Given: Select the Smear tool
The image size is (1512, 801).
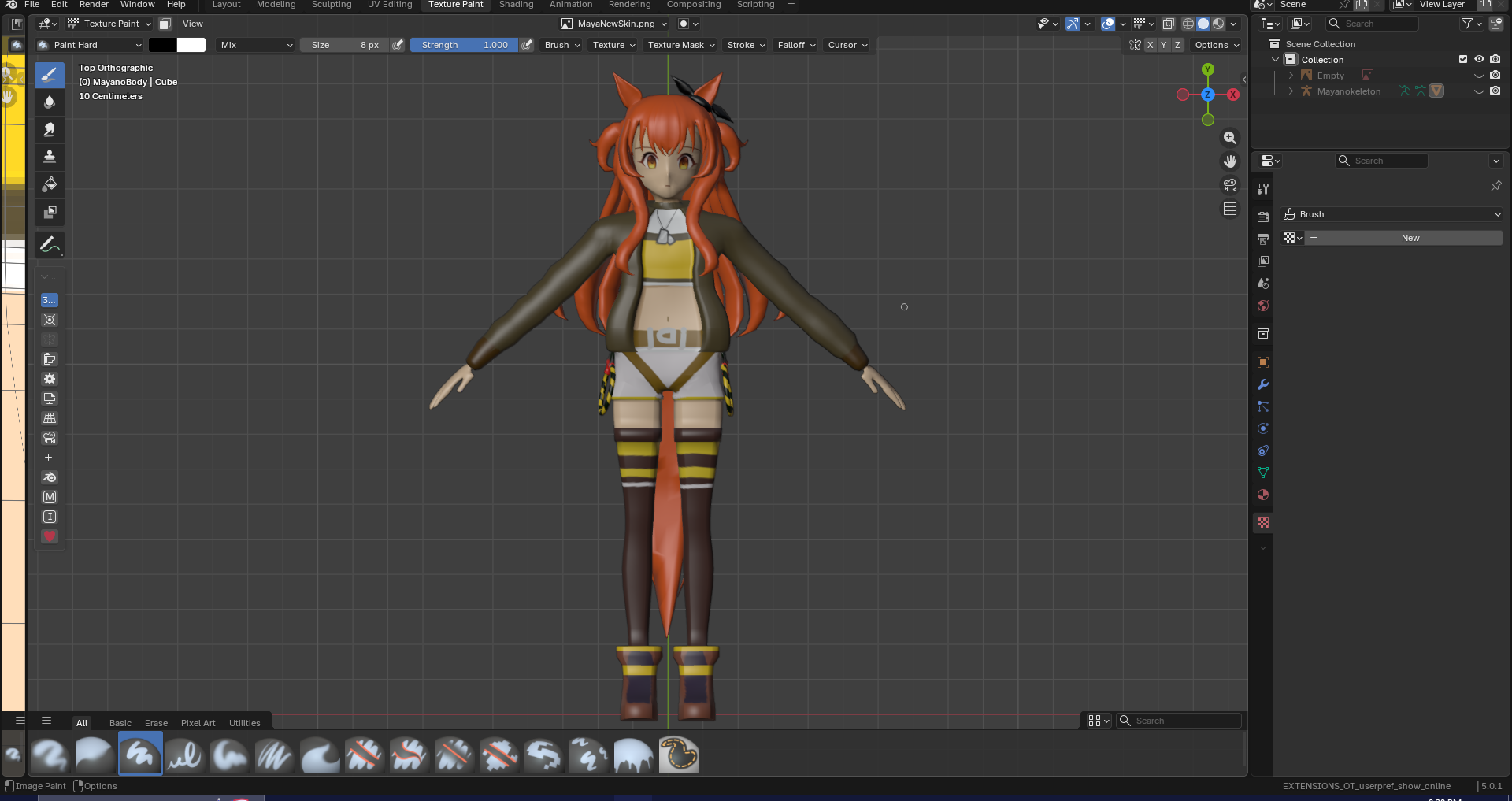Looking at the screenshot, I should pyautogui.click(x=50, y=130).
